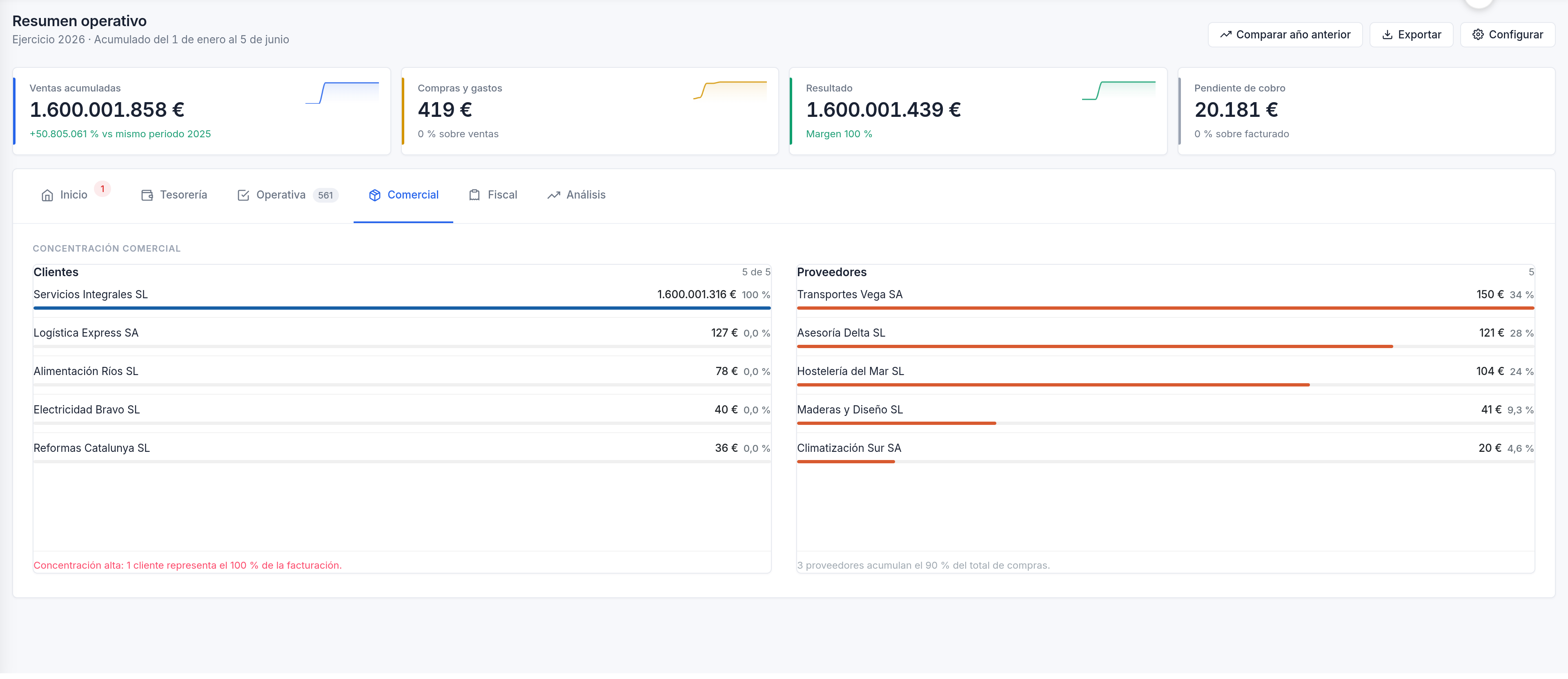The height and width of the screenshot is (679, 1568).
Task: Click the wallet icon beside Tesorería
Action: [x=147, y=195]
